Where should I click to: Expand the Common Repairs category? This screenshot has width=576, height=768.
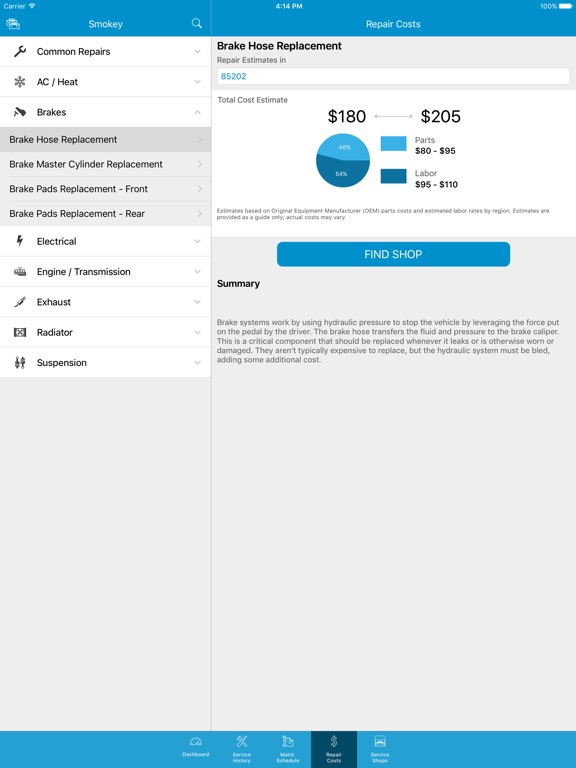pos(105,51)
